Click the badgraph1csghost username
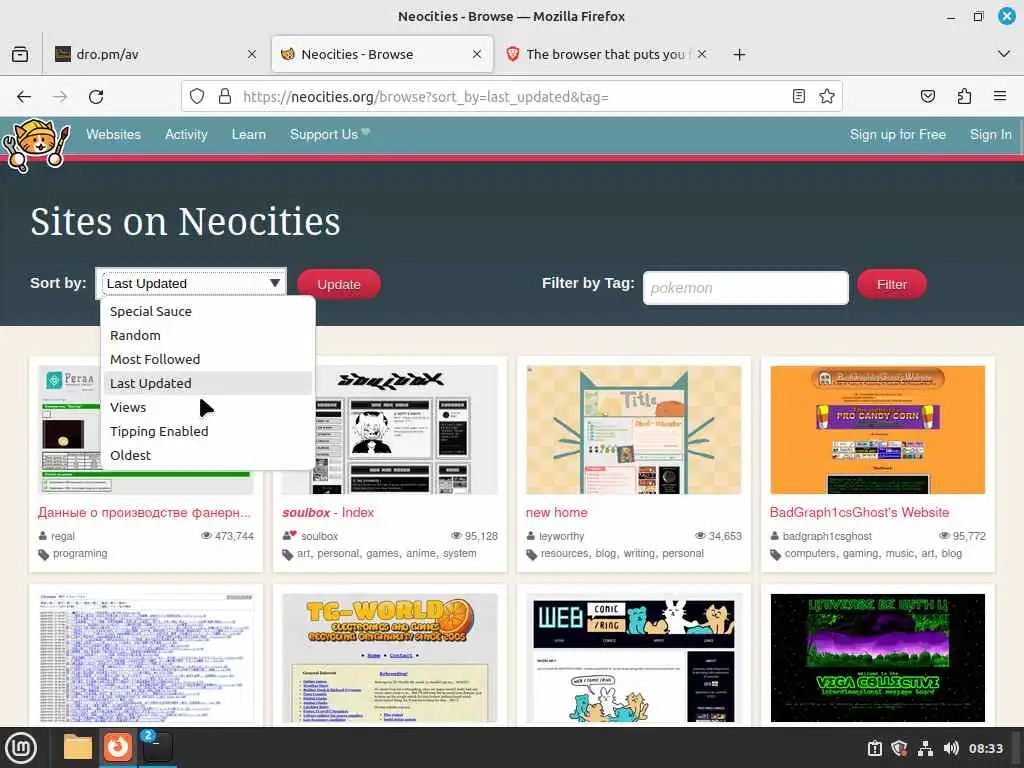The image size is (1024, 768). (827, 536)
